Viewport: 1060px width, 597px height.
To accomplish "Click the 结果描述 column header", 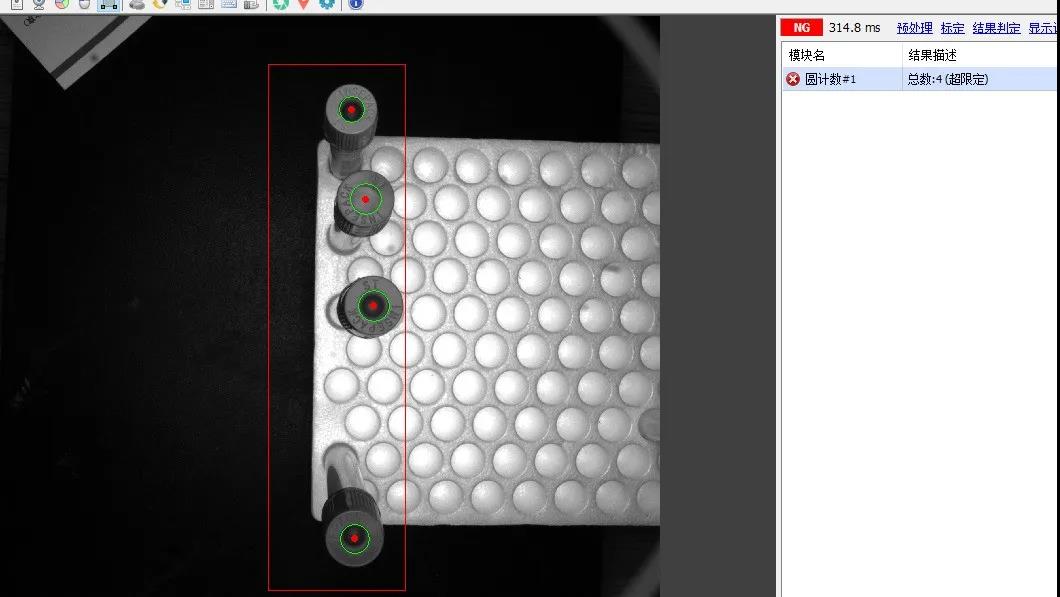I will pos(980,55).
